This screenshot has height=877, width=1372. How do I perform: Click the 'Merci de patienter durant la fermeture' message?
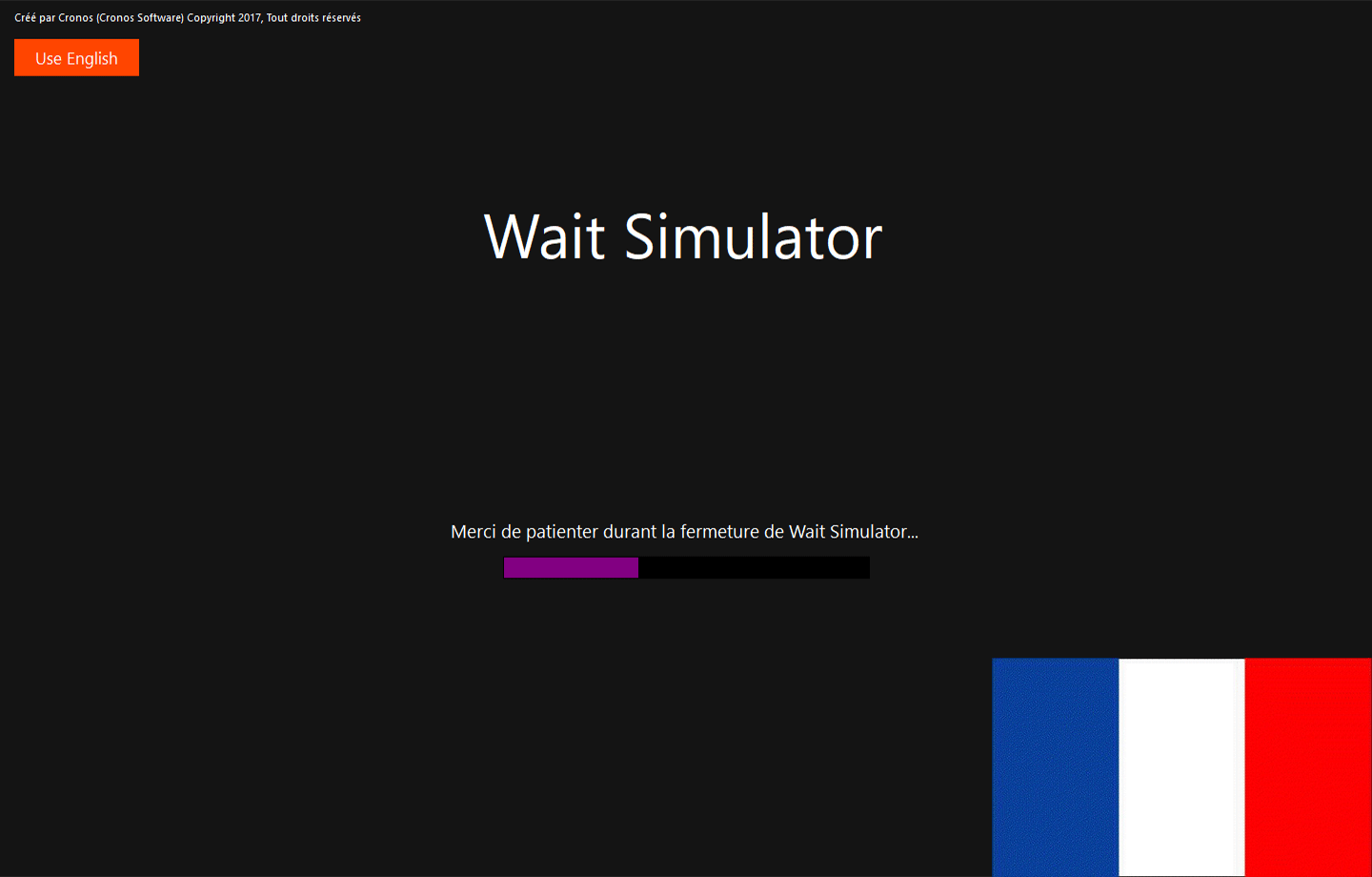pyautogui.click(x=684, y=532)
